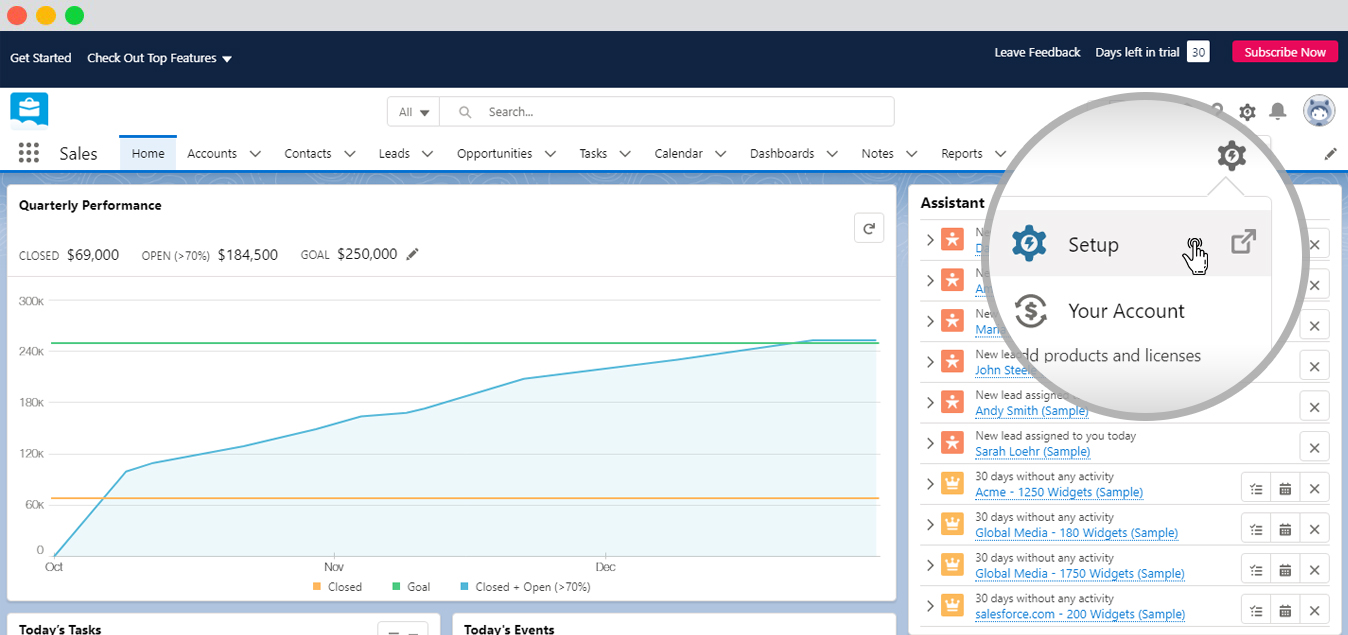Viewport: 1348px width, 635px height.
Task: Dismiss the Sarah Loehr lead notification
Action: point(1314,447)
